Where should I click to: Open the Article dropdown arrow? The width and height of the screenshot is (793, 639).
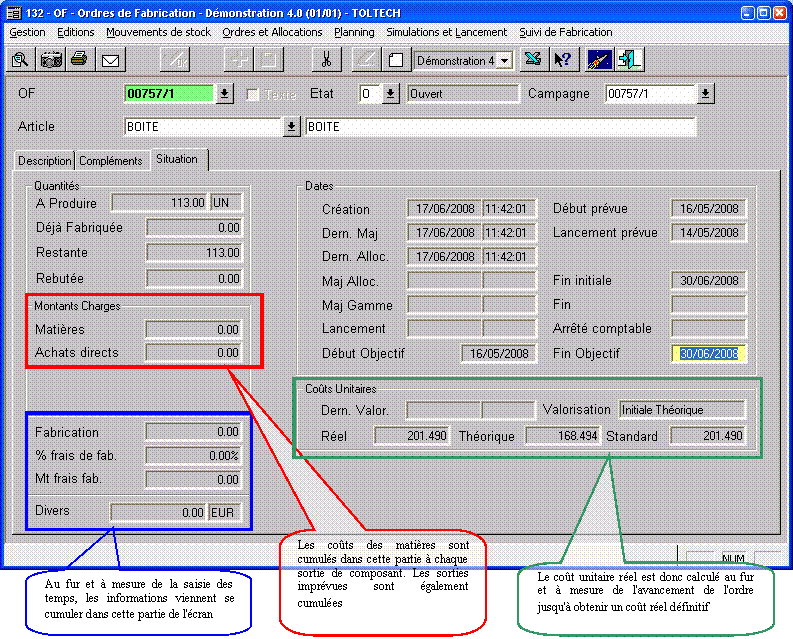coord(291,126)
